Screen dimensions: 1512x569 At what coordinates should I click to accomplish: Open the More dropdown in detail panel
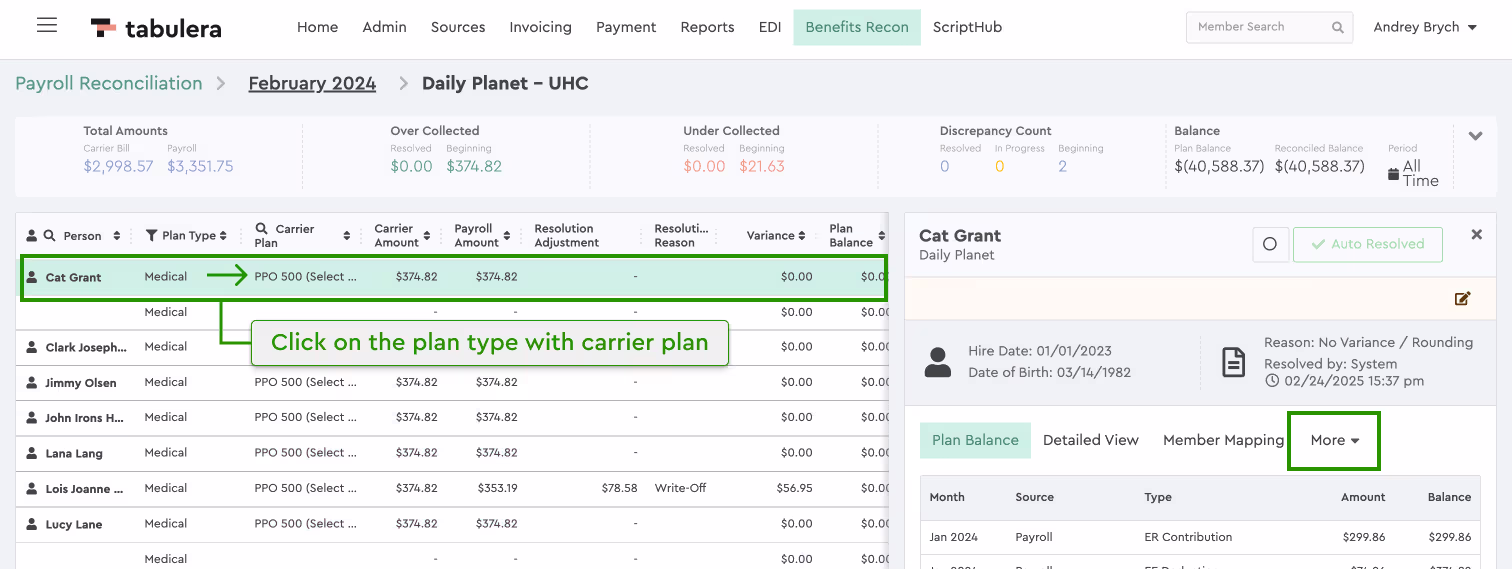tap(1334, 440)
